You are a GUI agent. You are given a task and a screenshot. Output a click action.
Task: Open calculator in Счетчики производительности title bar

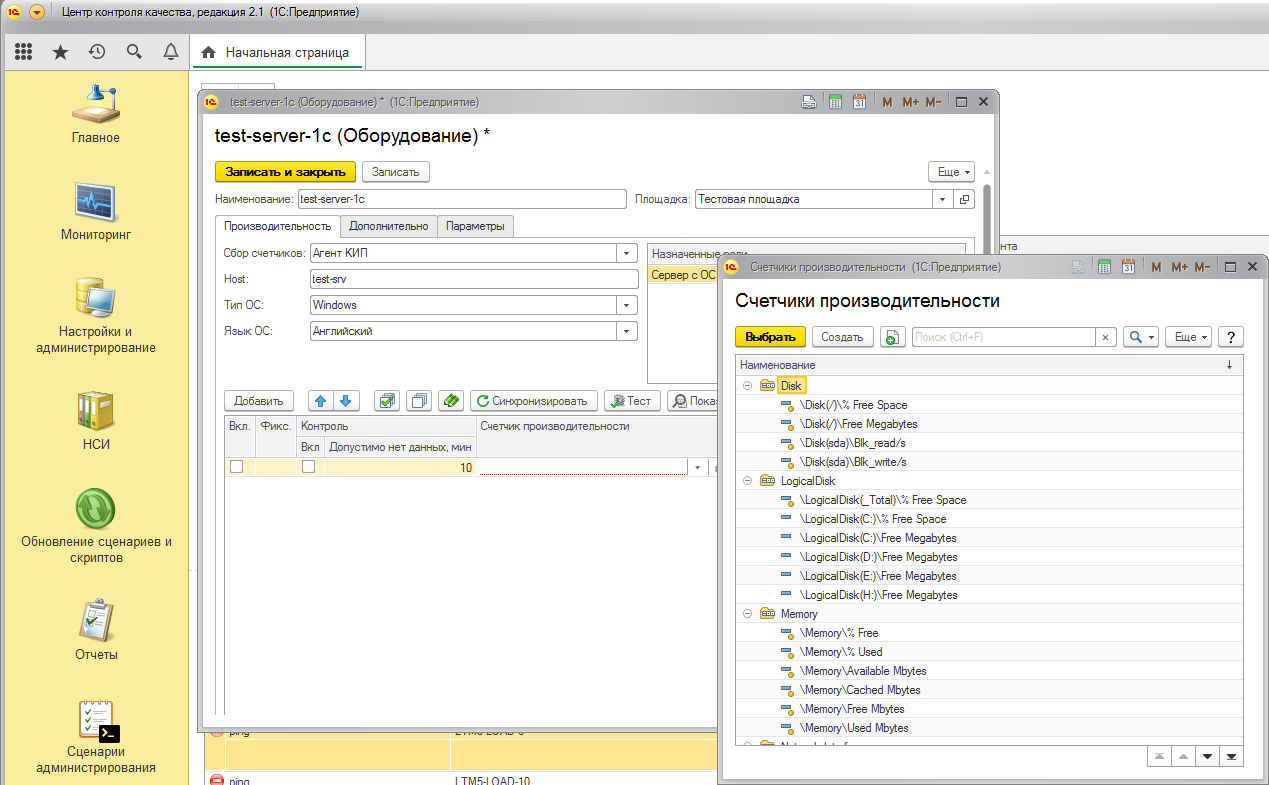coord(1104,267)
